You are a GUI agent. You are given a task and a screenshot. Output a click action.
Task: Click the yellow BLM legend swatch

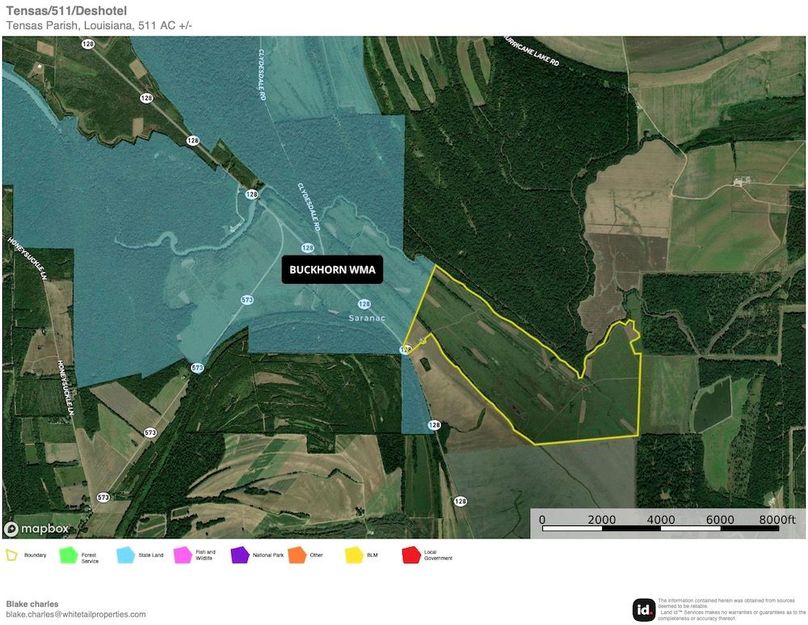click(354, 554)
